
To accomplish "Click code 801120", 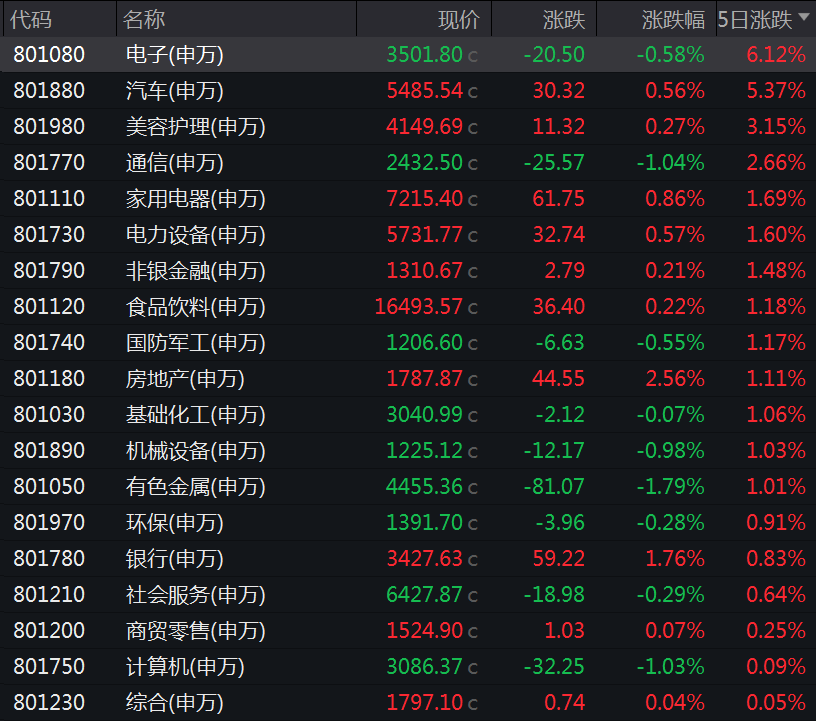I will [49, 306].
